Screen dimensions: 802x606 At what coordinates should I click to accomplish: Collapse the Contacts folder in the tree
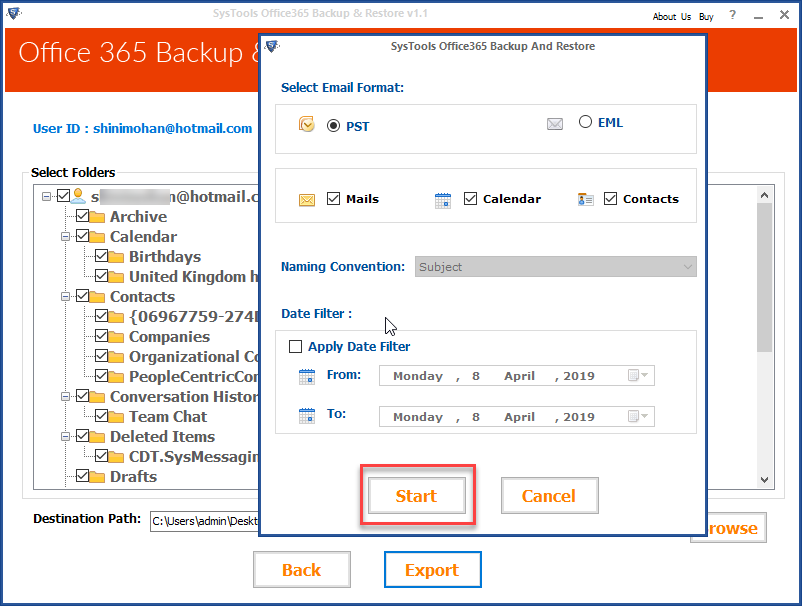pyautogui.click(x=64, y=296)
